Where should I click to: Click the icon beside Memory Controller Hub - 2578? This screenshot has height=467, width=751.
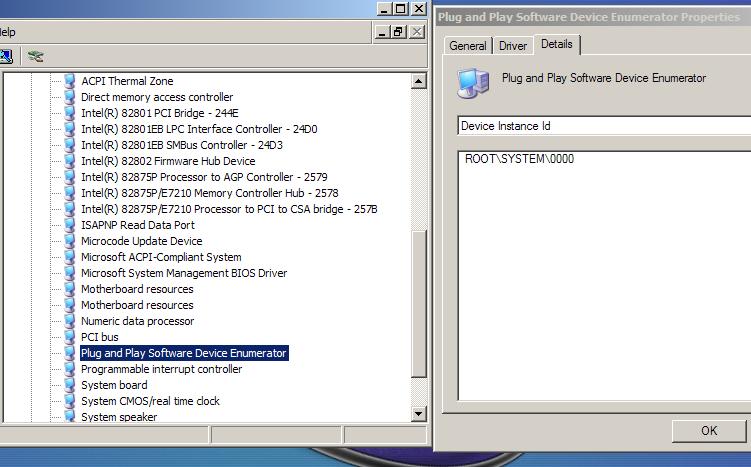coord(69,193)
